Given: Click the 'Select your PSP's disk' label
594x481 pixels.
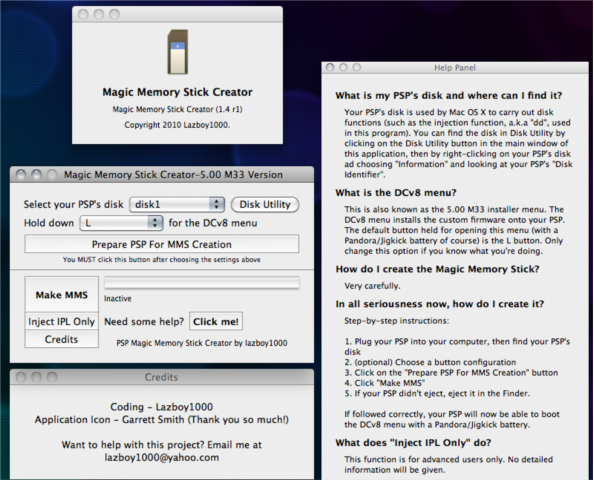Looking at the screenshot, I should (x=73, y=205).
